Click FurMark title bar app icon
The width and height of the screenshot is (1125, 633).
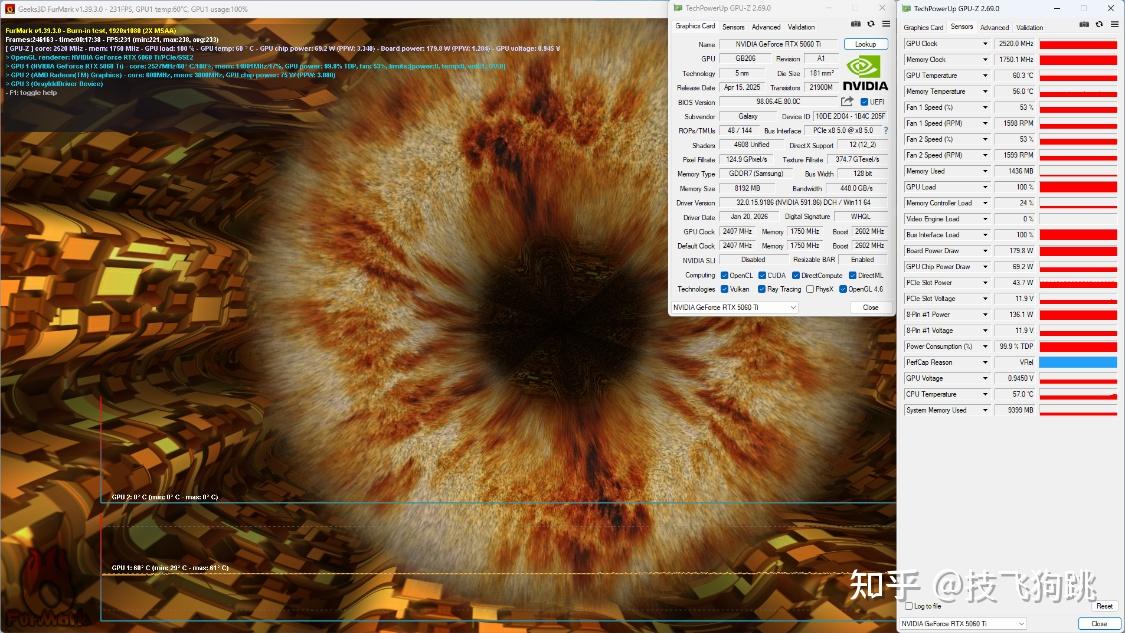click(x=9, y=9)
